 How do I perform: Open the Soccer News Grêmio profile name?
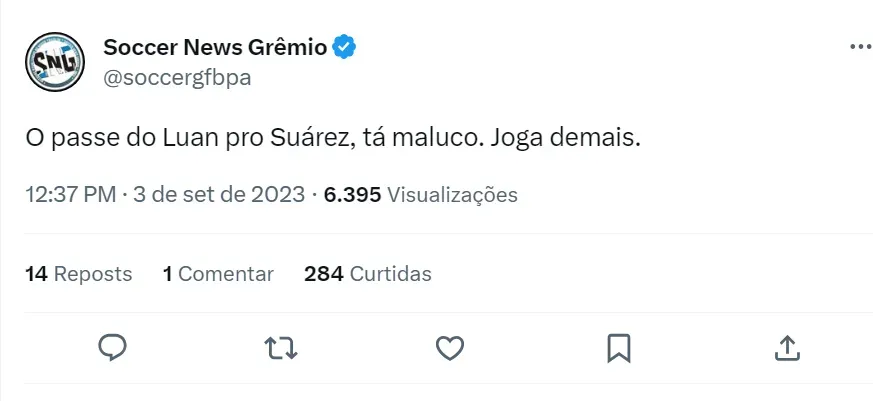[215, 47]
